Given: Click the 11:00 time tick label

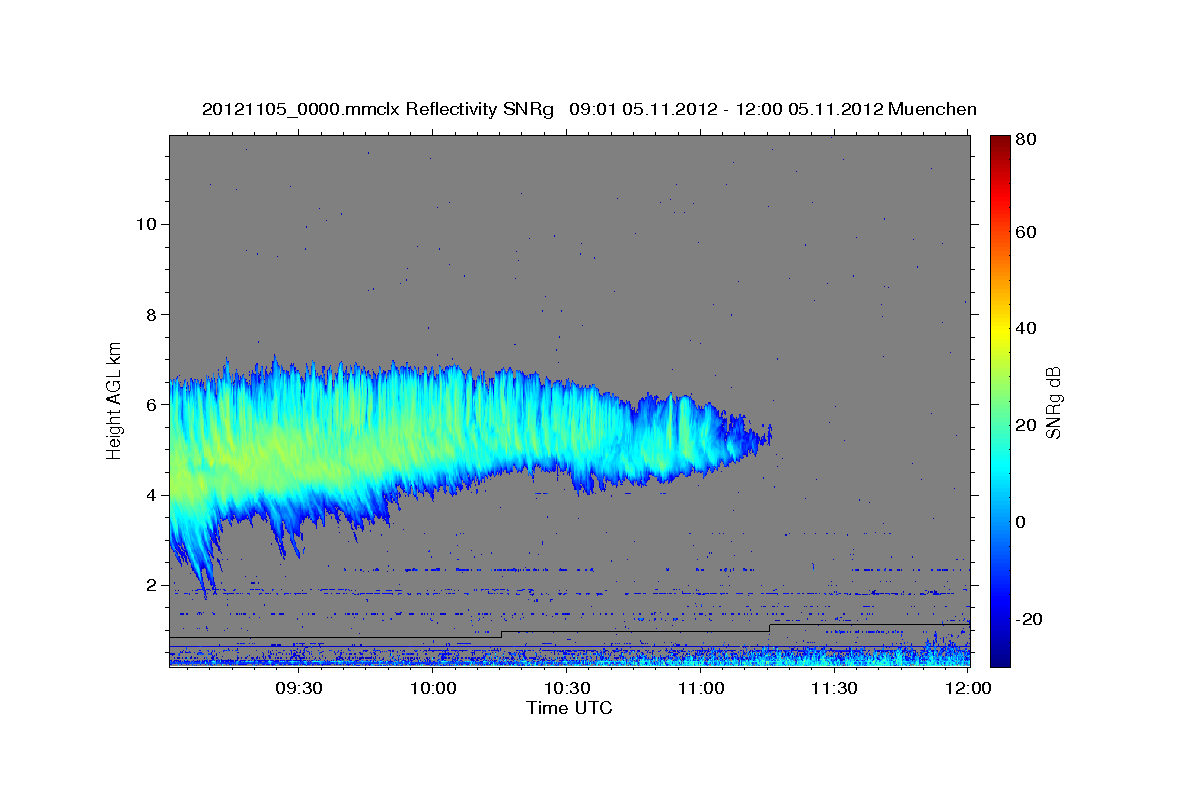Looking at the screenshot, I should [x=701, y=689].
